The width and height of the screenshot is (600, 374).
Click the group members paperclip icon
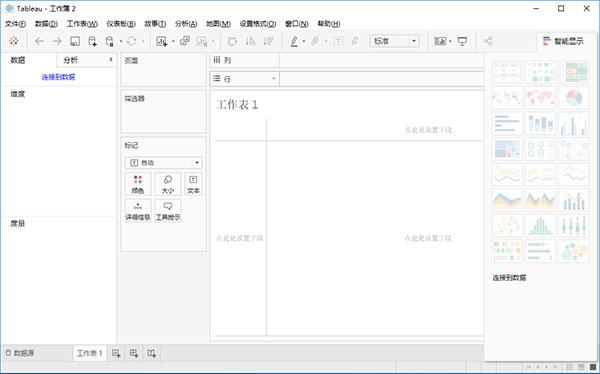tap(315, 41)
